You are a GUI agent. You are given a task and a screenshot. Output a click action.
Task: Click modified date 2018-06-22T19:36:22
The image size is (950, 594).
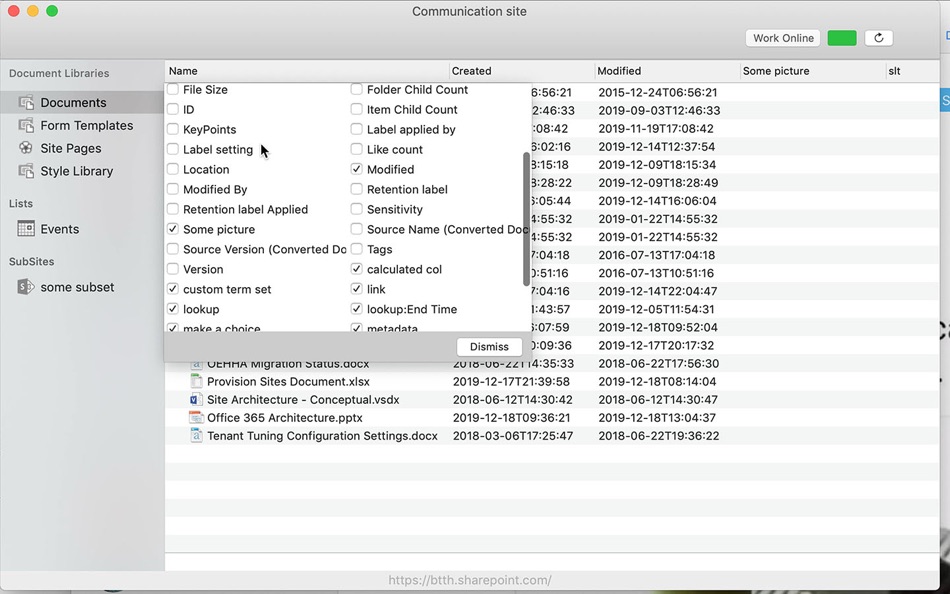(659, 436)
